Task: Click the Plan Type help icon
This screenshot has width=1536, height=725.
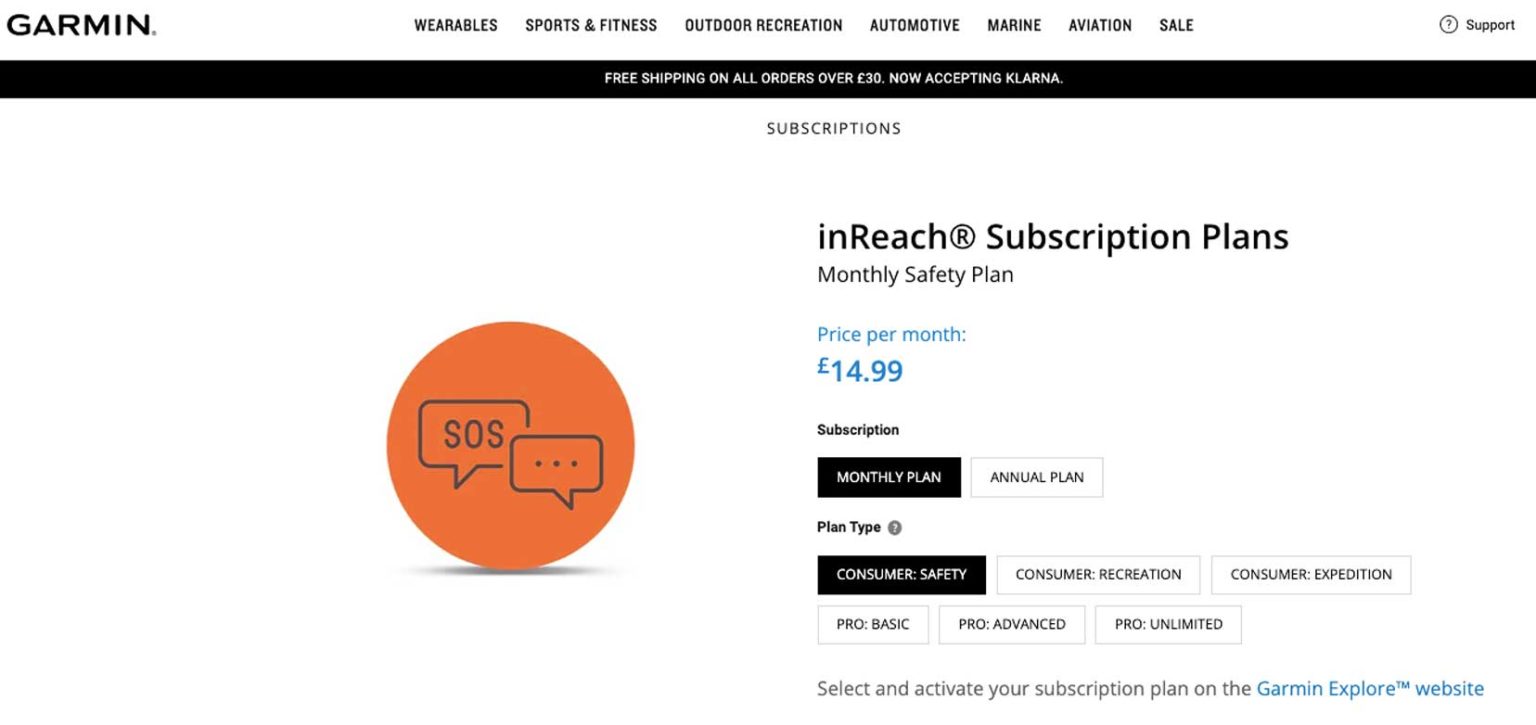Action: click(x=895, y=528)
